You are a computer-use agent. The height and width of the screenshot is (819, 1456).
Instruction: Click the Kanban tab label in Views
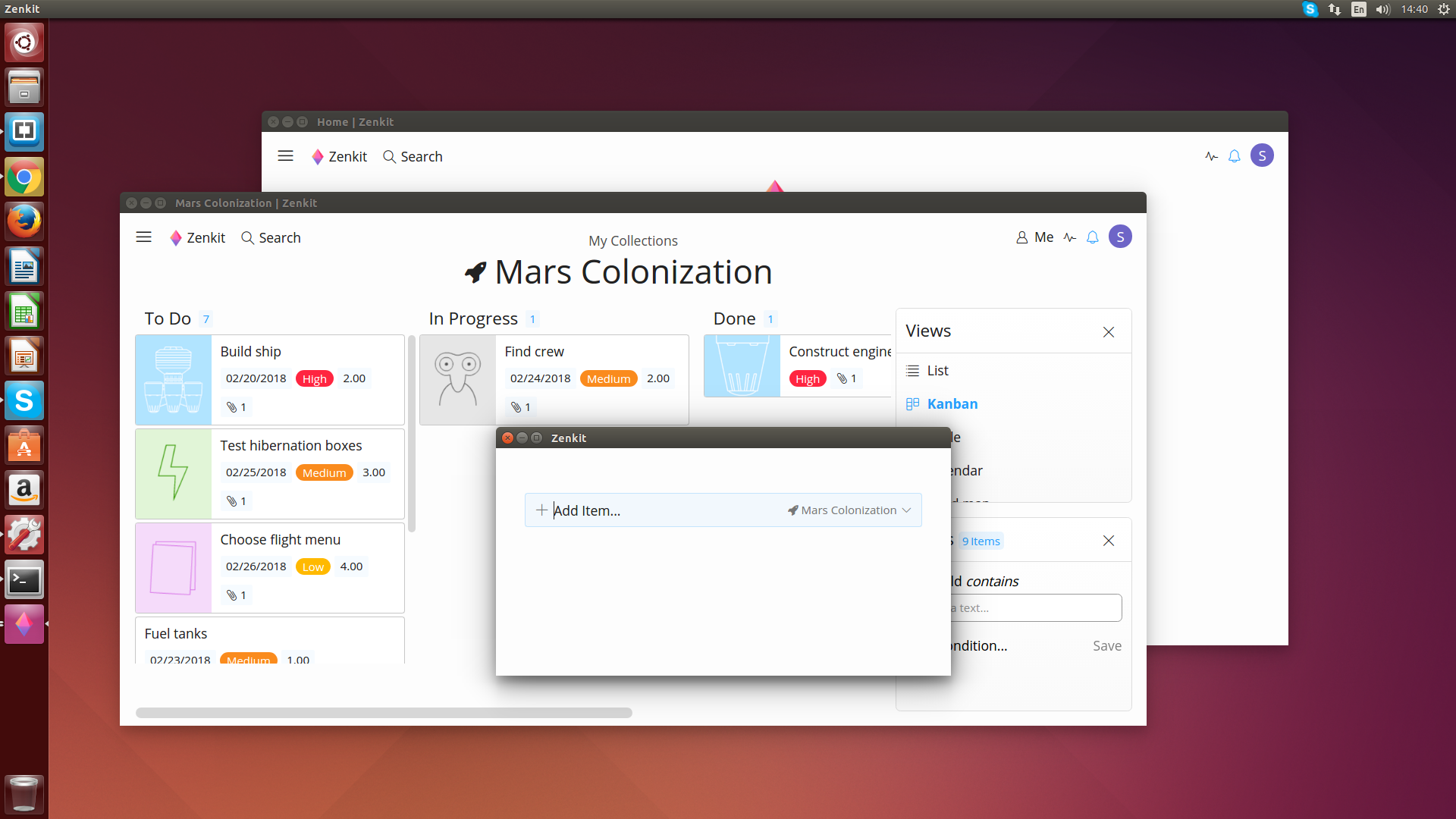coord(952,403)
